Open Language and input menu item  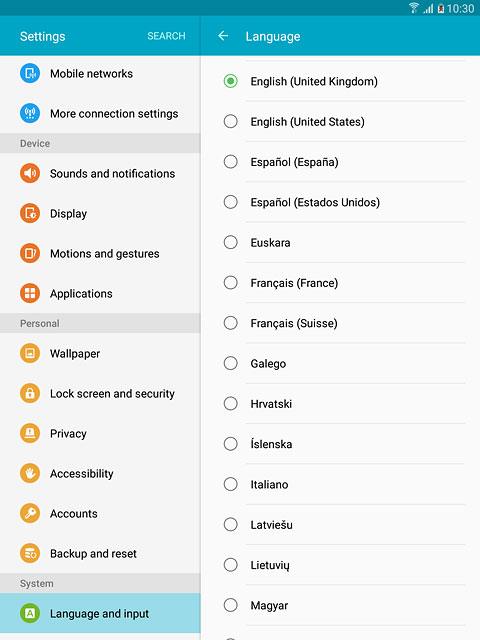[100, 613]
